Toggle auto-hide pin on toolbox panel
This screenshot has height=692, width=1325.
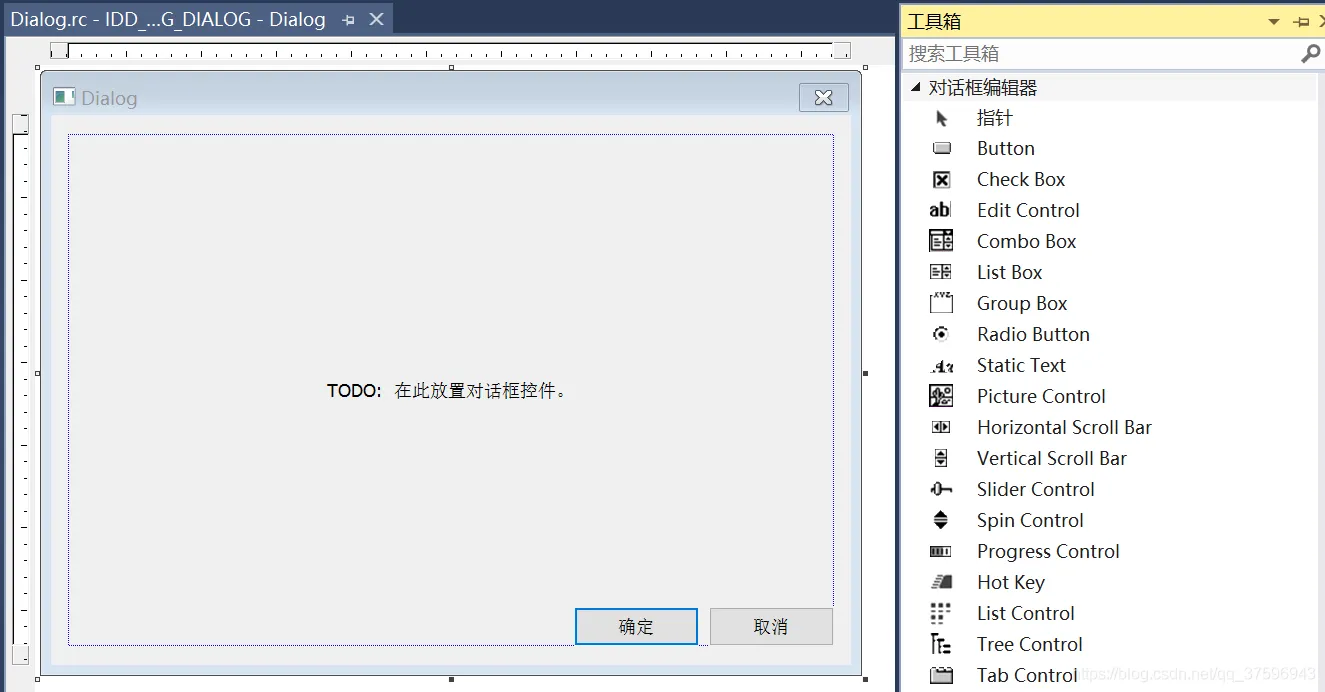(1301, 21)
